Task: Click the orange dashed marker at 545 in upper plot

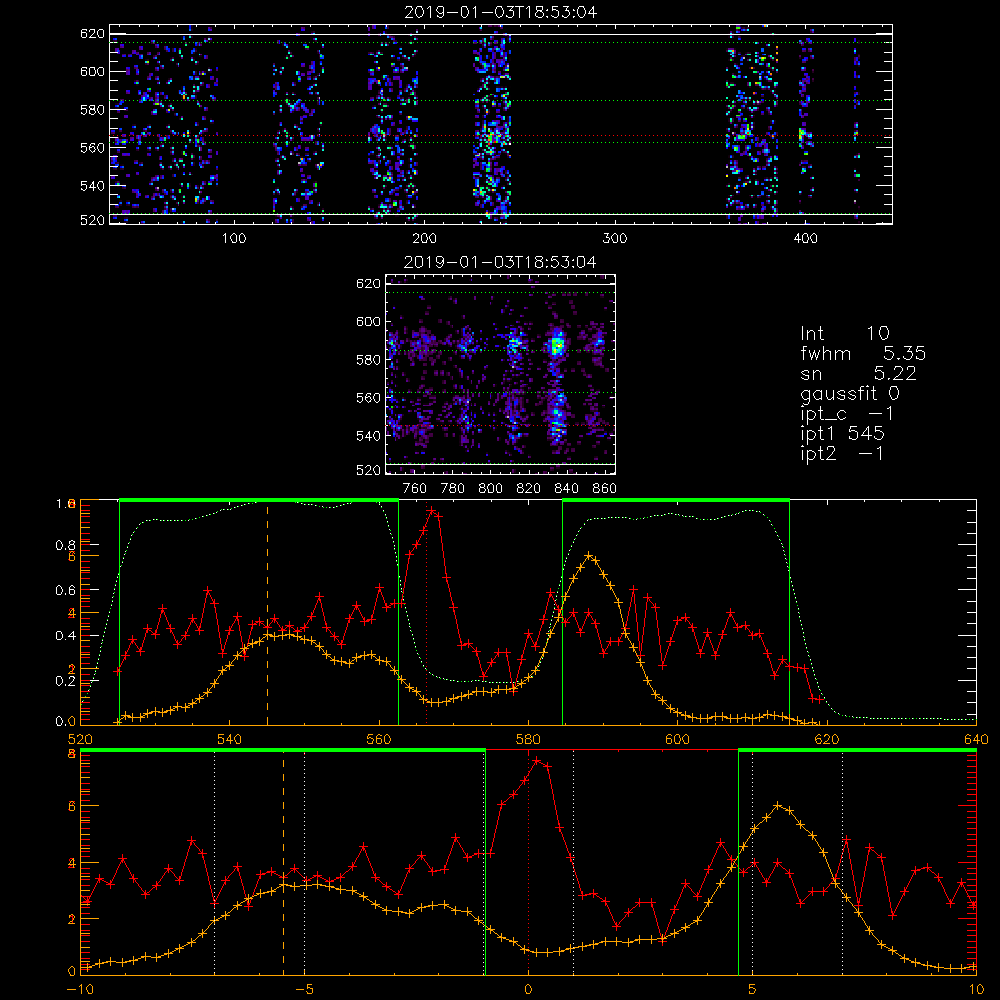Action: (x=267, y=615)
